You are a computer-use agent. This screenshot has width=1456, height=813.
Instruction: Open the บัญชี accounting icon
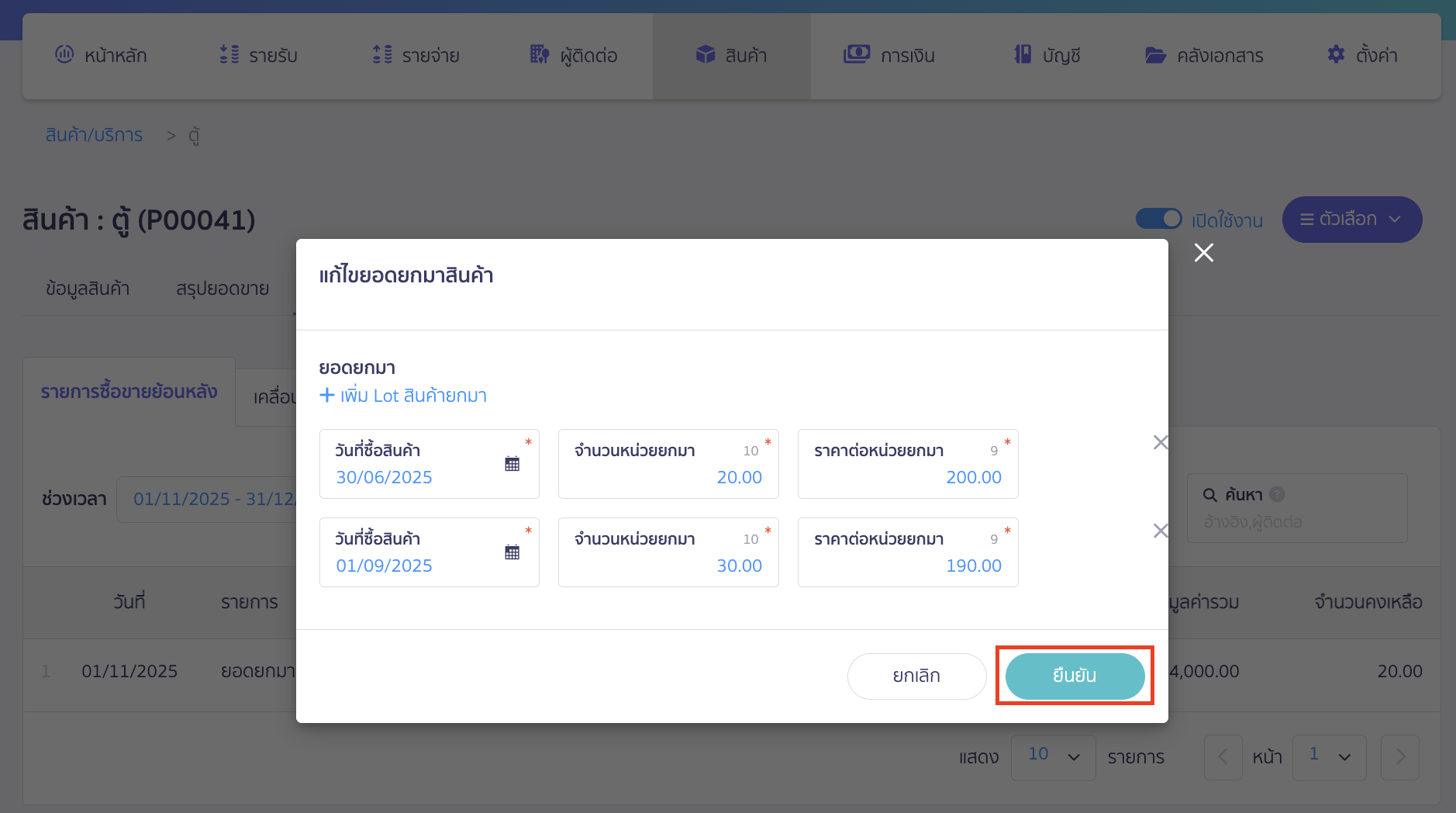(1023, 54)
